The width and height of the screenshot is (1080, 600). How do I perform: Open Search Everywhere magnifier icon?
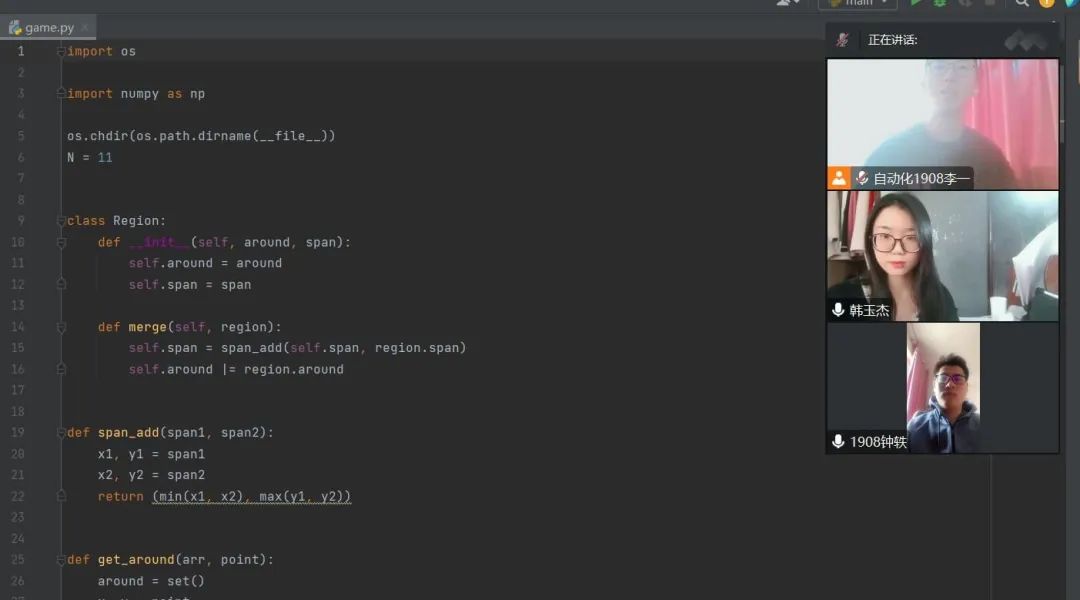[1022, 3]
